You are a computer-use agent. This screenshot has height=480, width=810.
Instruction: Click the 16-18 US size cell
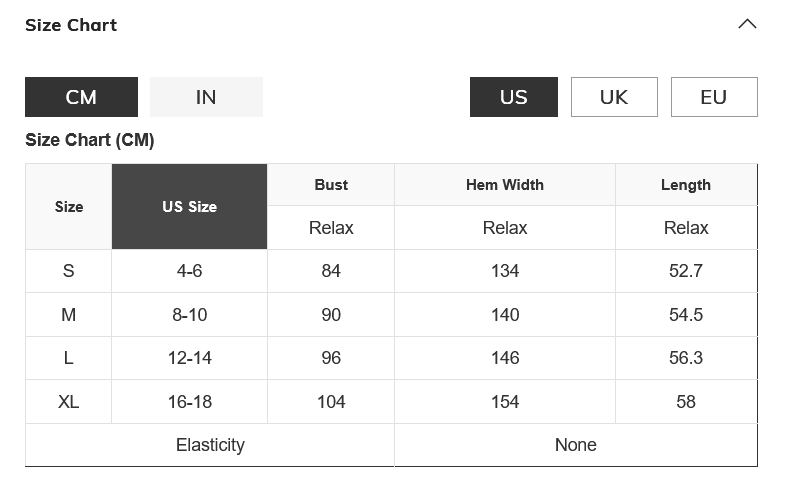(x=189, y=402)
